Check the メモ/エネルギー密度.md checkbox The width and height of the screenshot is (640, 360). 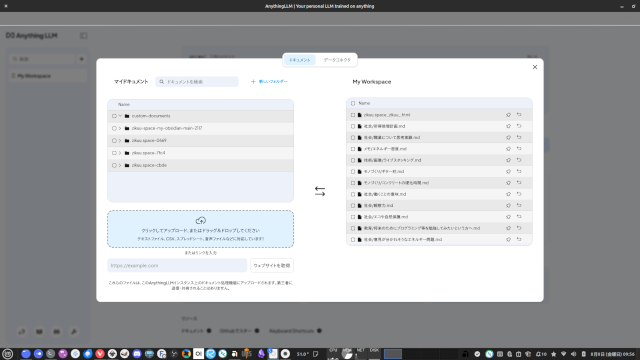[353, 149]
